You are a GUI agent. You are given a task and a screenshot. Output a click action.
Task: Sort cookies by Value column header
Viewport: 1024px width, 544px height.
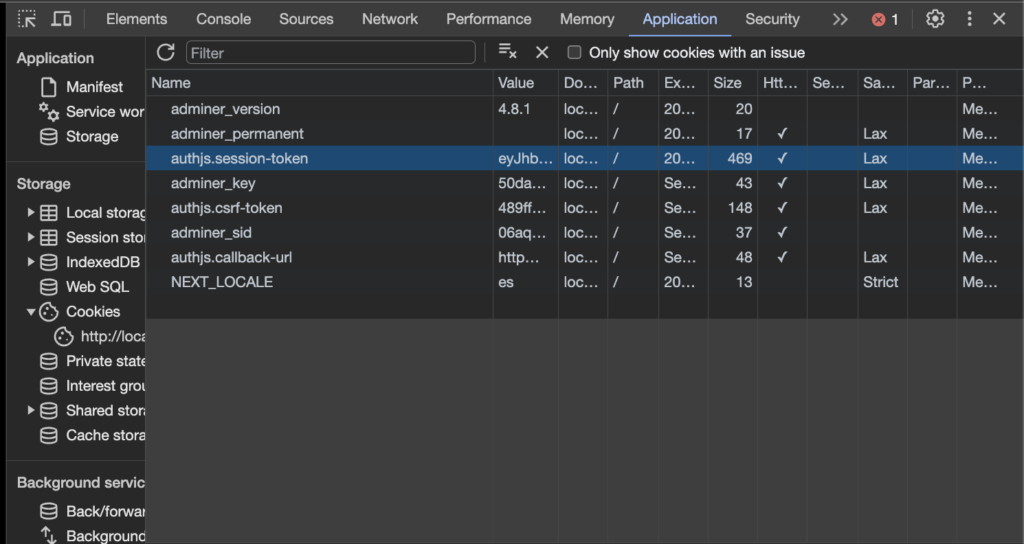pyautogui.click(x=526, y=83)
